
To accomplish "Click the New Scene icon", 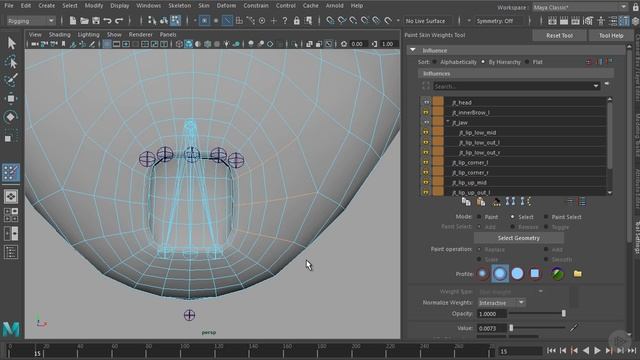I will pyautogui.click(x=73, y=20).
